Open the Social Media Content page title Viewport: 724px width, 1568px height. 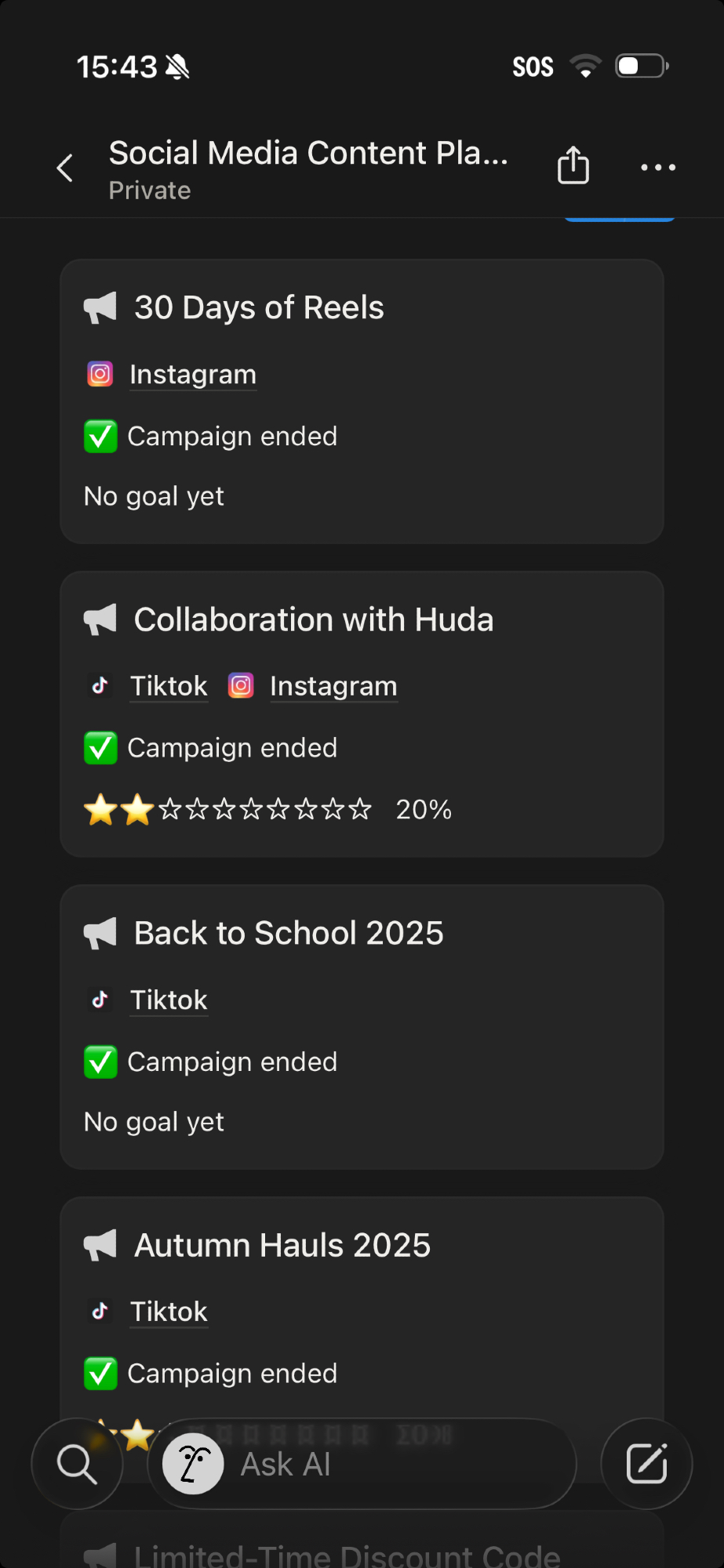(308, 154)
